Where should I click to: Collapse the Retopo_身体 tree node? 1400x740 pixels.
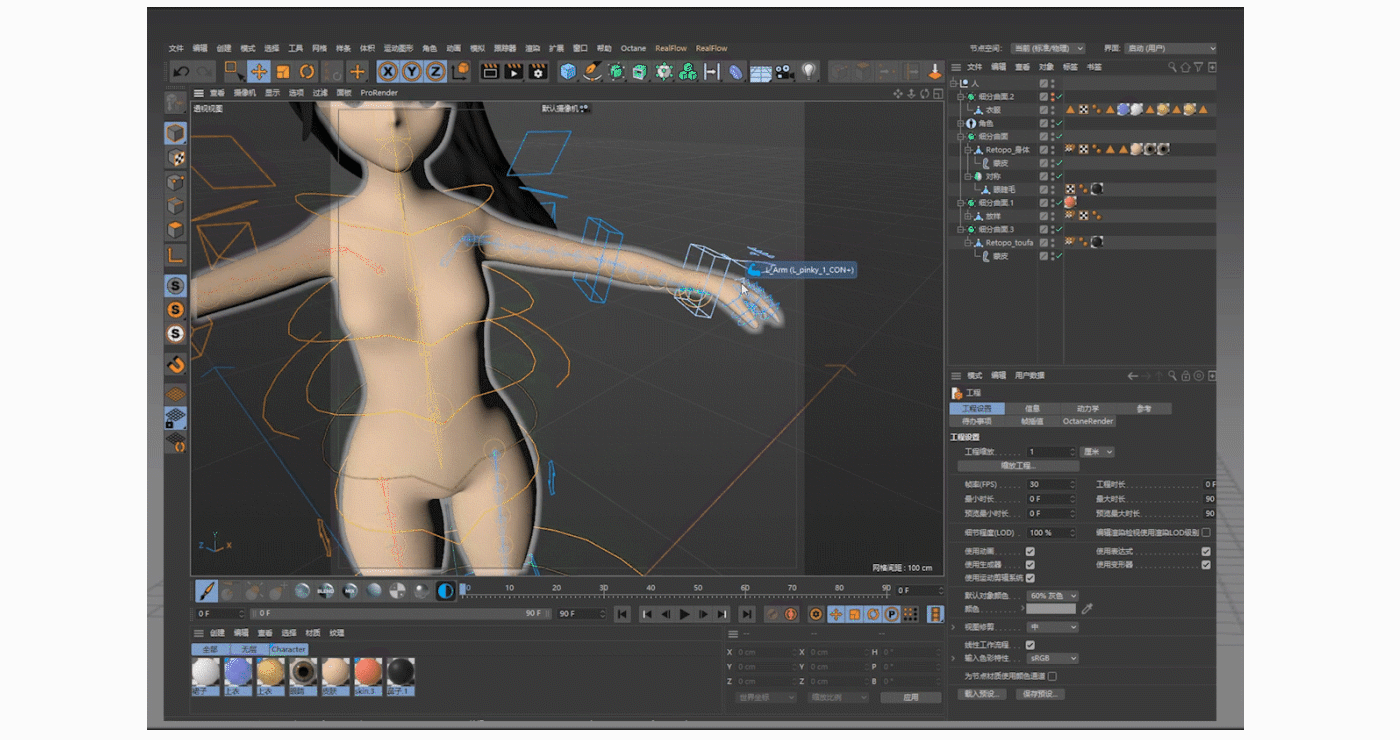click(967, 150)
